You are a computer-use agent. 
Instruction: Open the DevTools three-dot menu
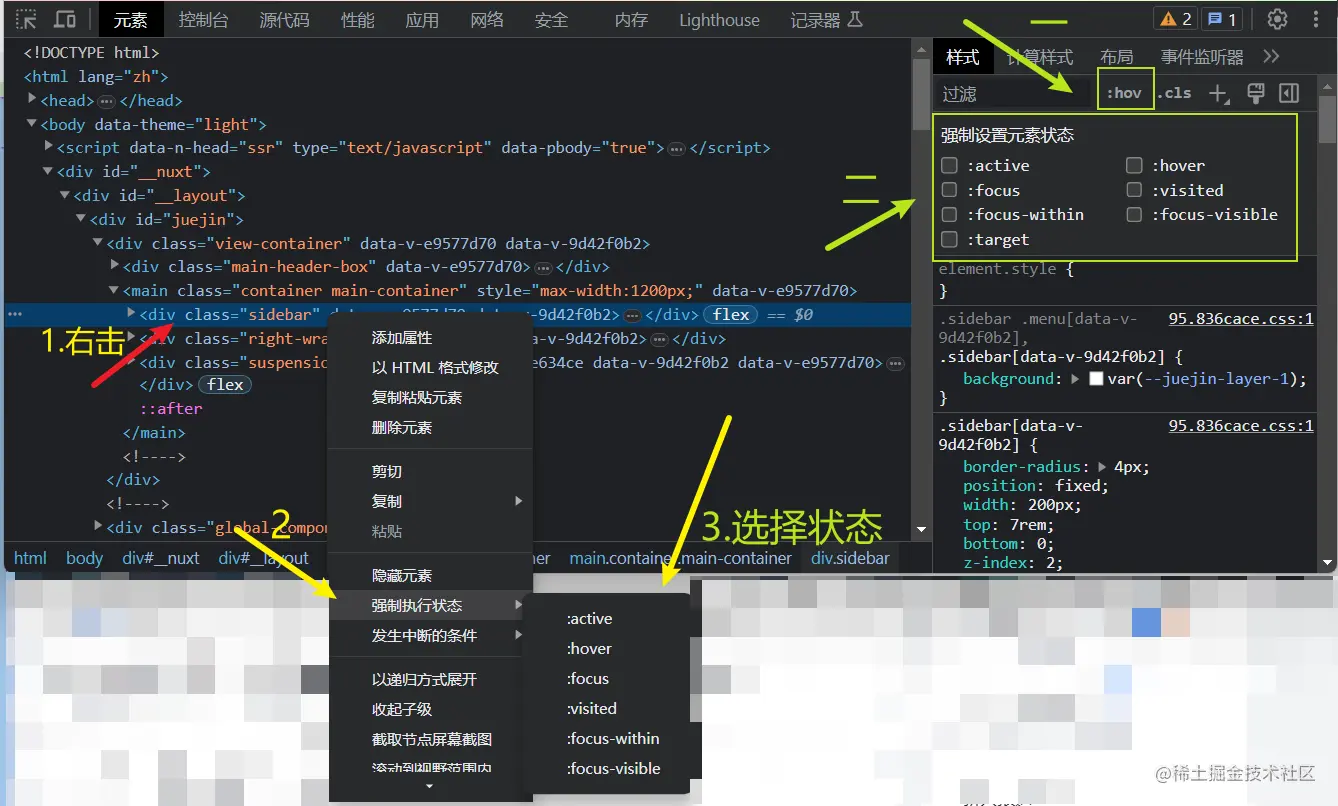[x=1315, y=19]
